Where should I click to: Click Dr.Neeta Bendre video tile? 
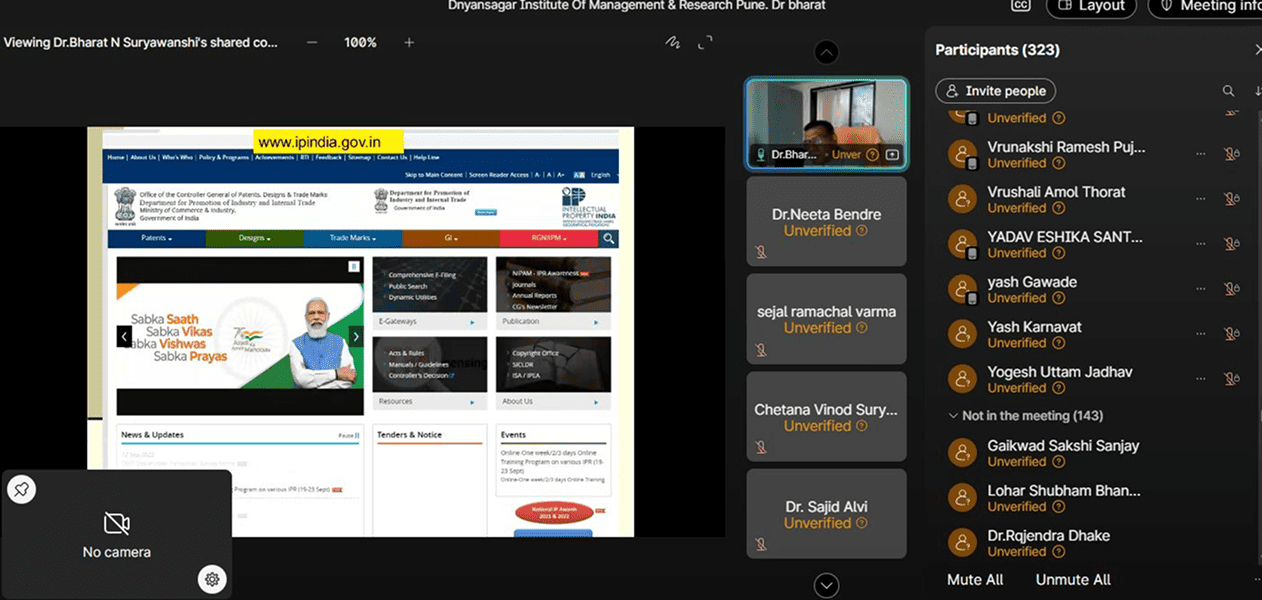coord(826,221)
